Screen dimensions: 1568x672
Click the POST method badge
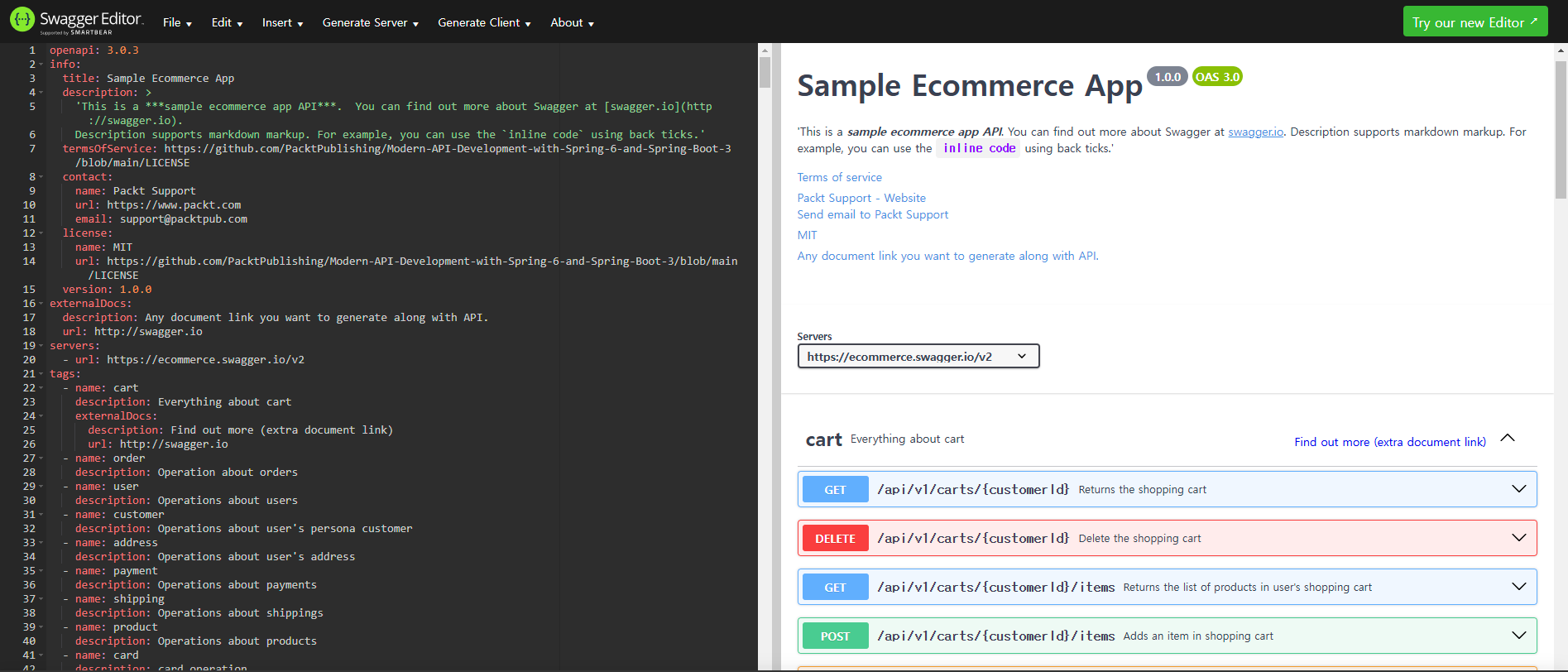pyautogui.click(x=835, y=636)
